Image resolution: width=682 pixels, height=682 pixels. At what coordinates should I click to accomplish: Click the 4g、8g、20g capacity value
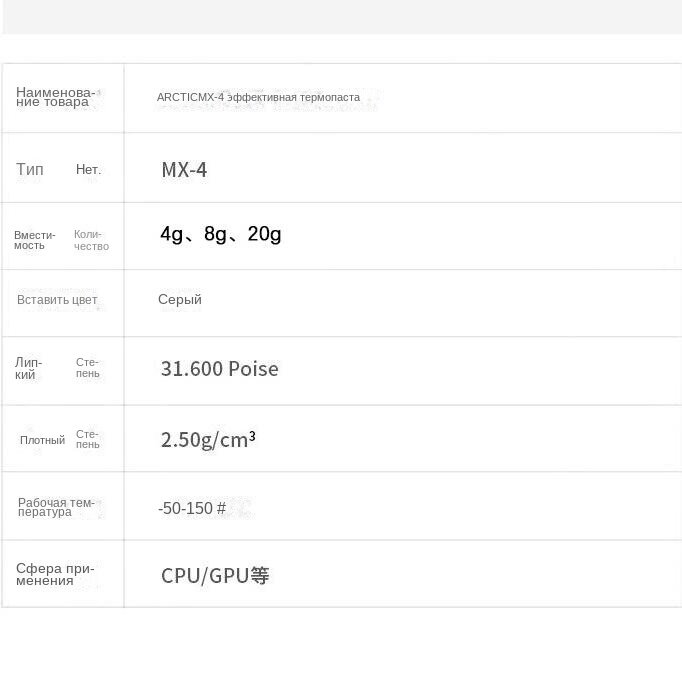[x=221, y=234]
